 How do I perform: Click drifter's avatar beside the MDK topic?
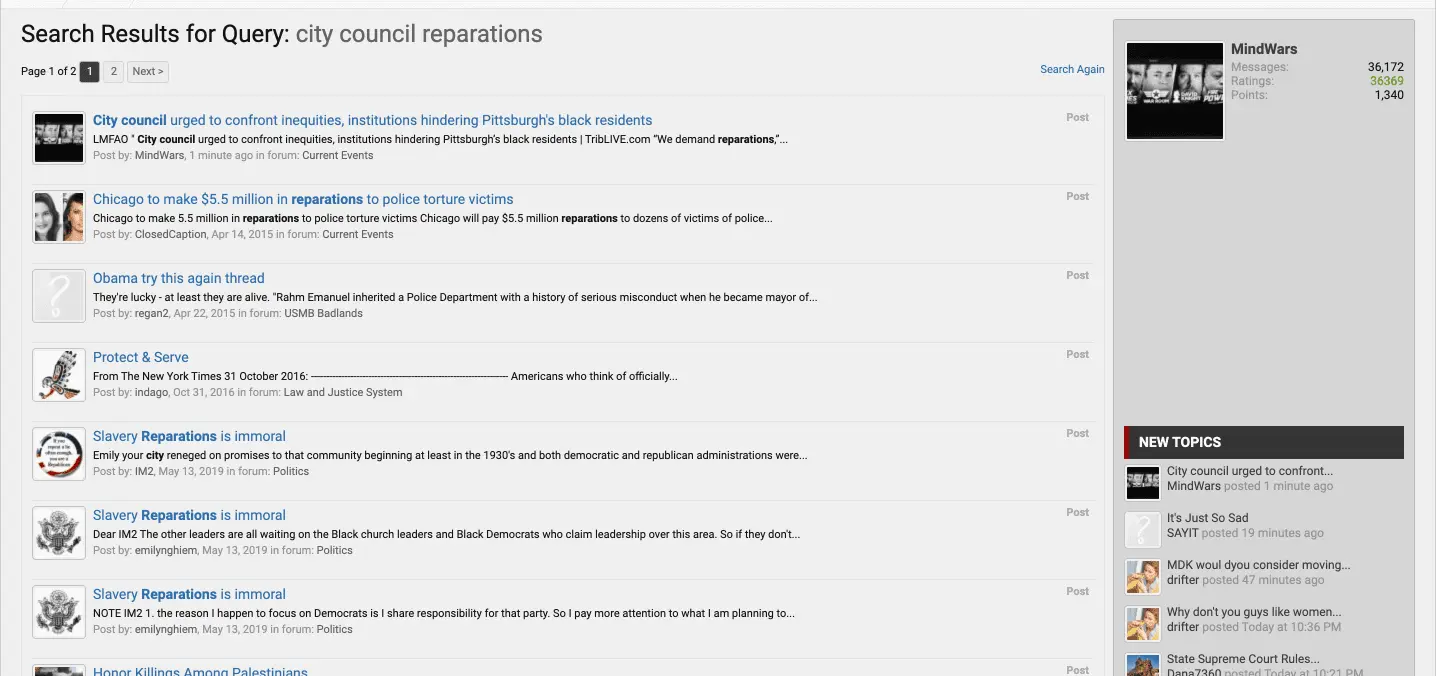(1142, 576)
